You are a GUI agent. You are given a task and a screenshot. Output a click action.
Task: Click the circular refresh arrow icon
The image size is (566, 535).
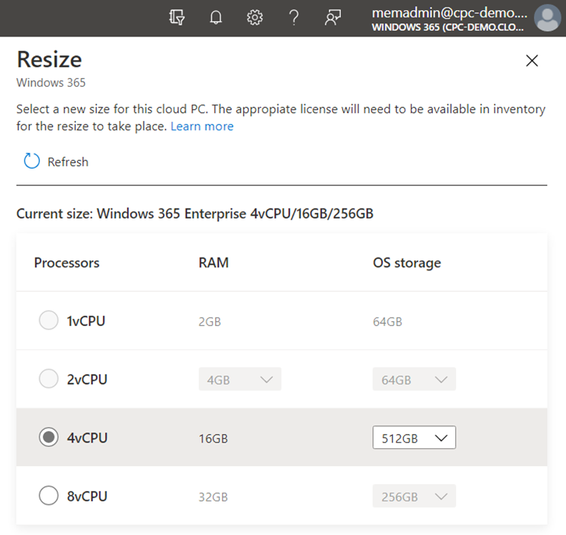[32, 161]
